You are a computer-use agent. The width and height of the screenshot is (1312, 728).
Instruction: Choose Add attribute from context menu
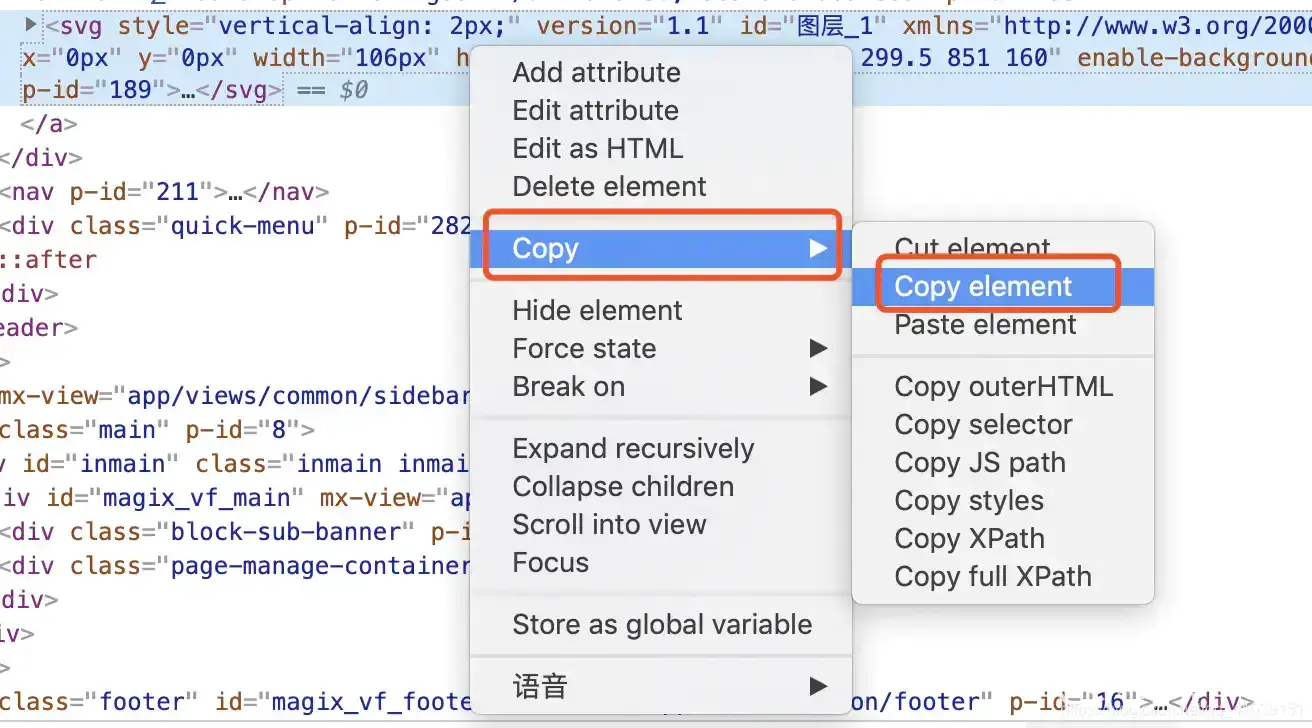[596, 72]
